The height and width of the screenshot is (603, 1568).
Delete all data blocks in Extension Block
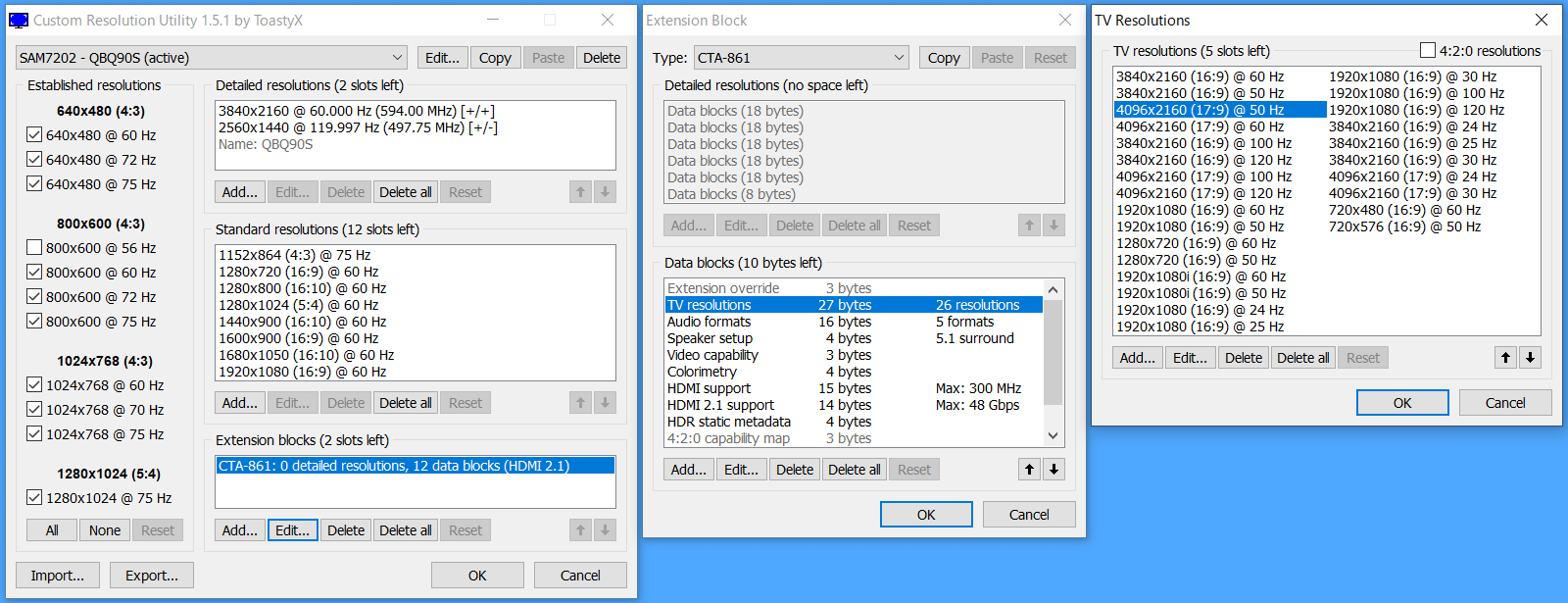(x=855, y=470)
